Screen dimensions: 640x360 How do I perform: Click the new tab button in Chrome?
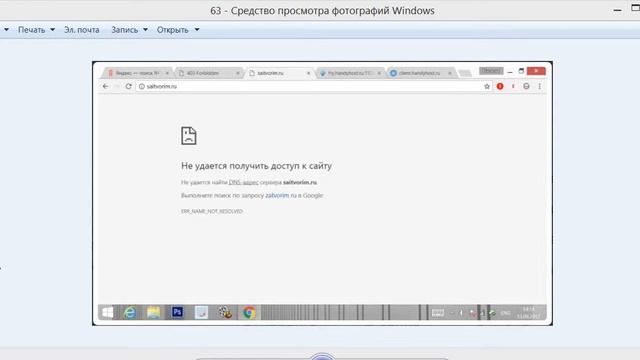pyautogui.click(x=464, y=73)
